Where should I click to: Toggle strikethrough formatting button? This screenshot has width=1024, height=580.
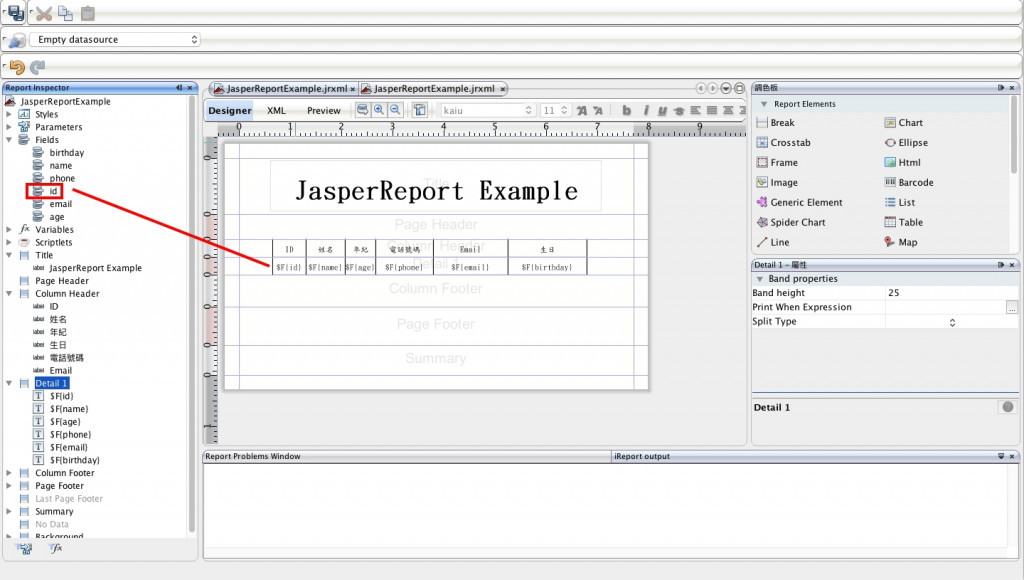679,111
